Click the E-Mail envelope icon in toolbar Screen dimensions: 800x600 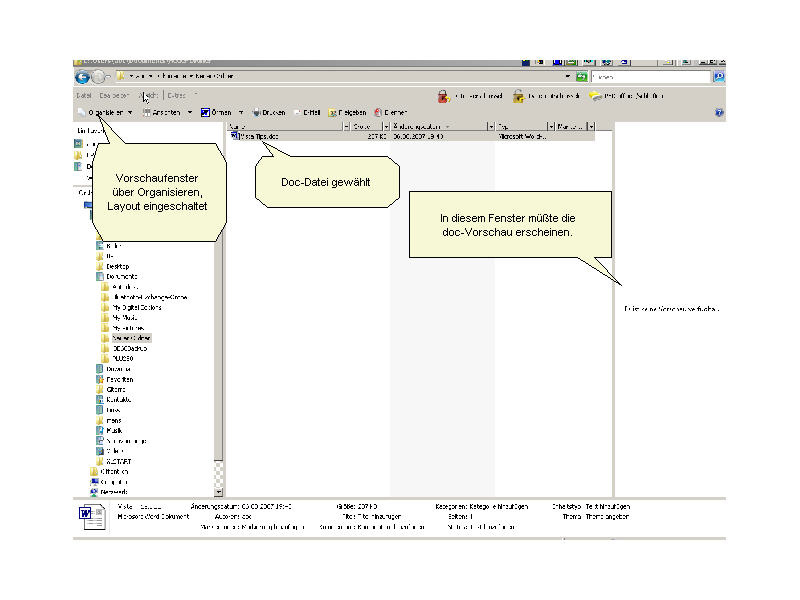[297, 113]
